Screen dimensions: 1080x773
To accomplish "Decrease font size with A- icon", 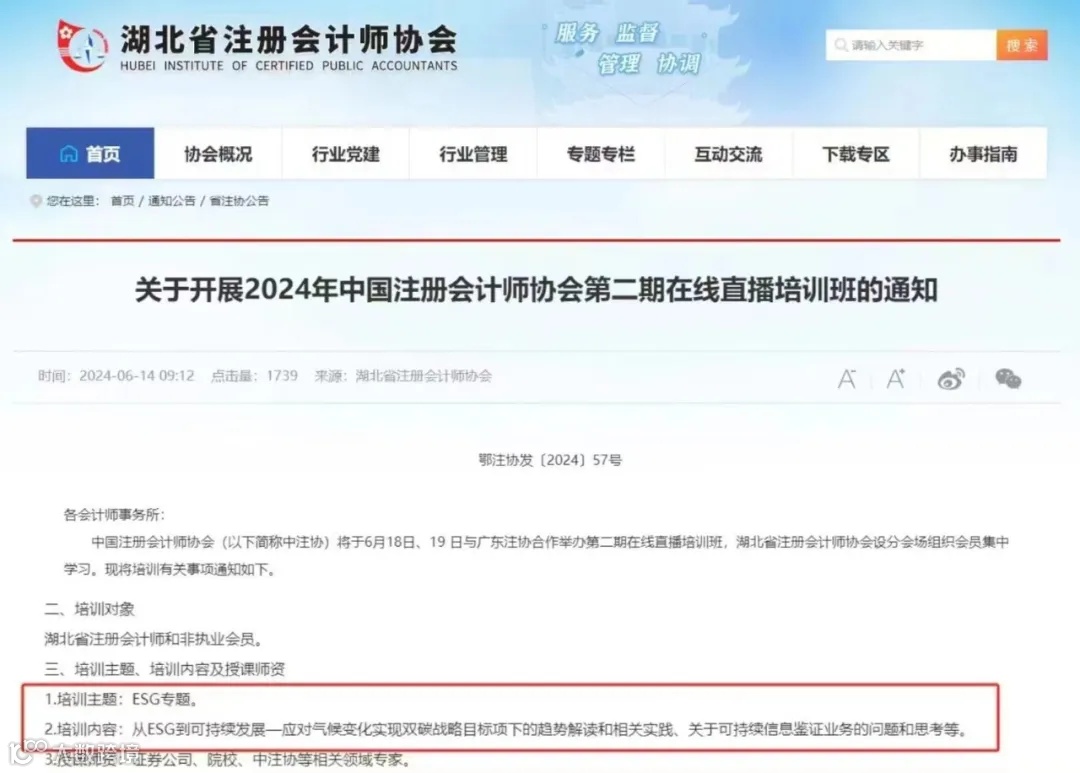I will click(x=847, y=379).
